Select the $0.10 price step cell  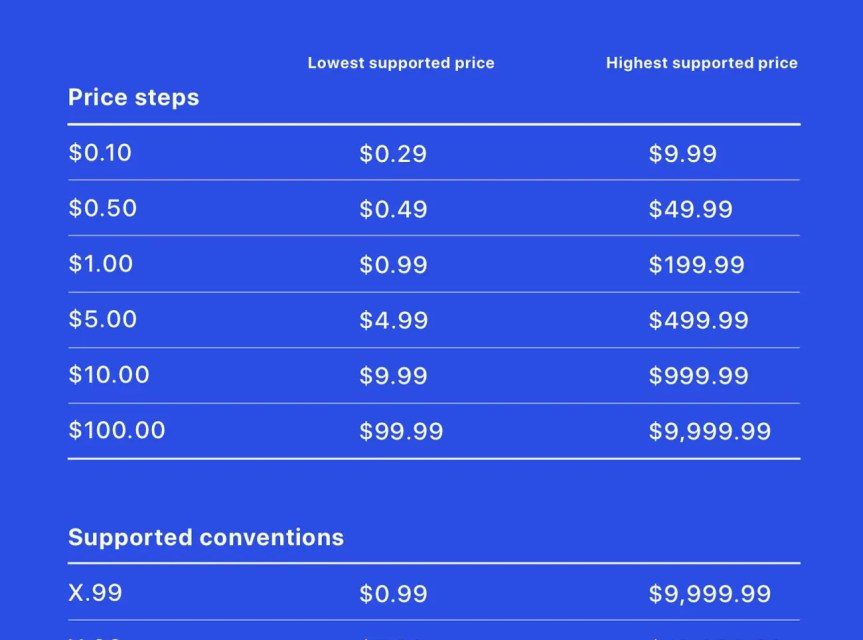click(x=100, y=153)
